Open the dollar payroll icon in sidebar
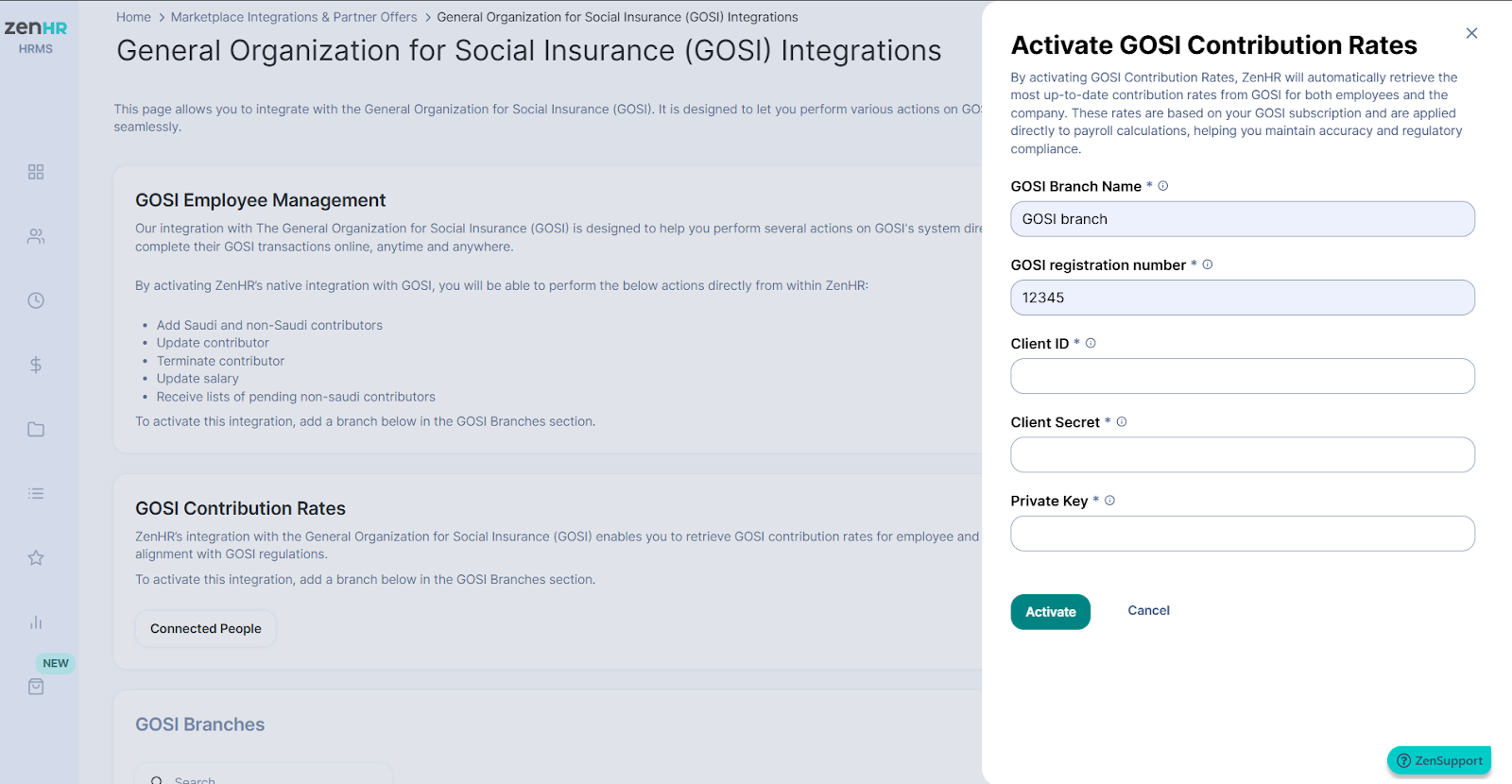1512x784 pixels. click(x=36, y=365)
